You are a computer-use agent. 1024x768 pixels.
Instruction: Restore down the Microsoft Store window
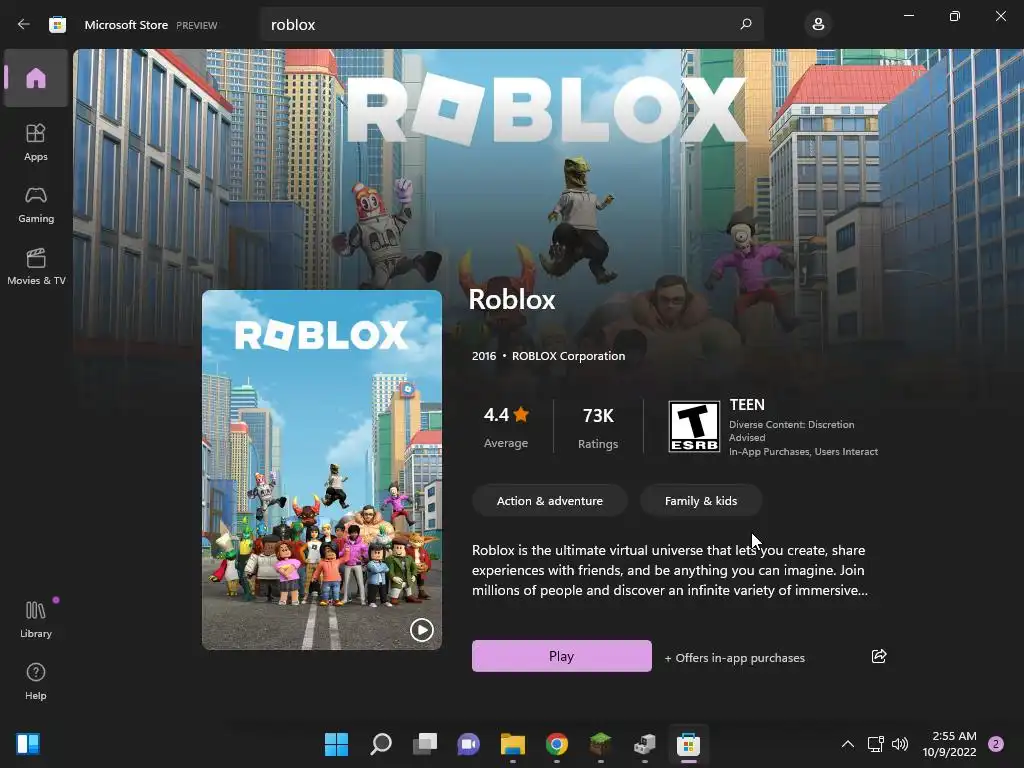(955, 16)
